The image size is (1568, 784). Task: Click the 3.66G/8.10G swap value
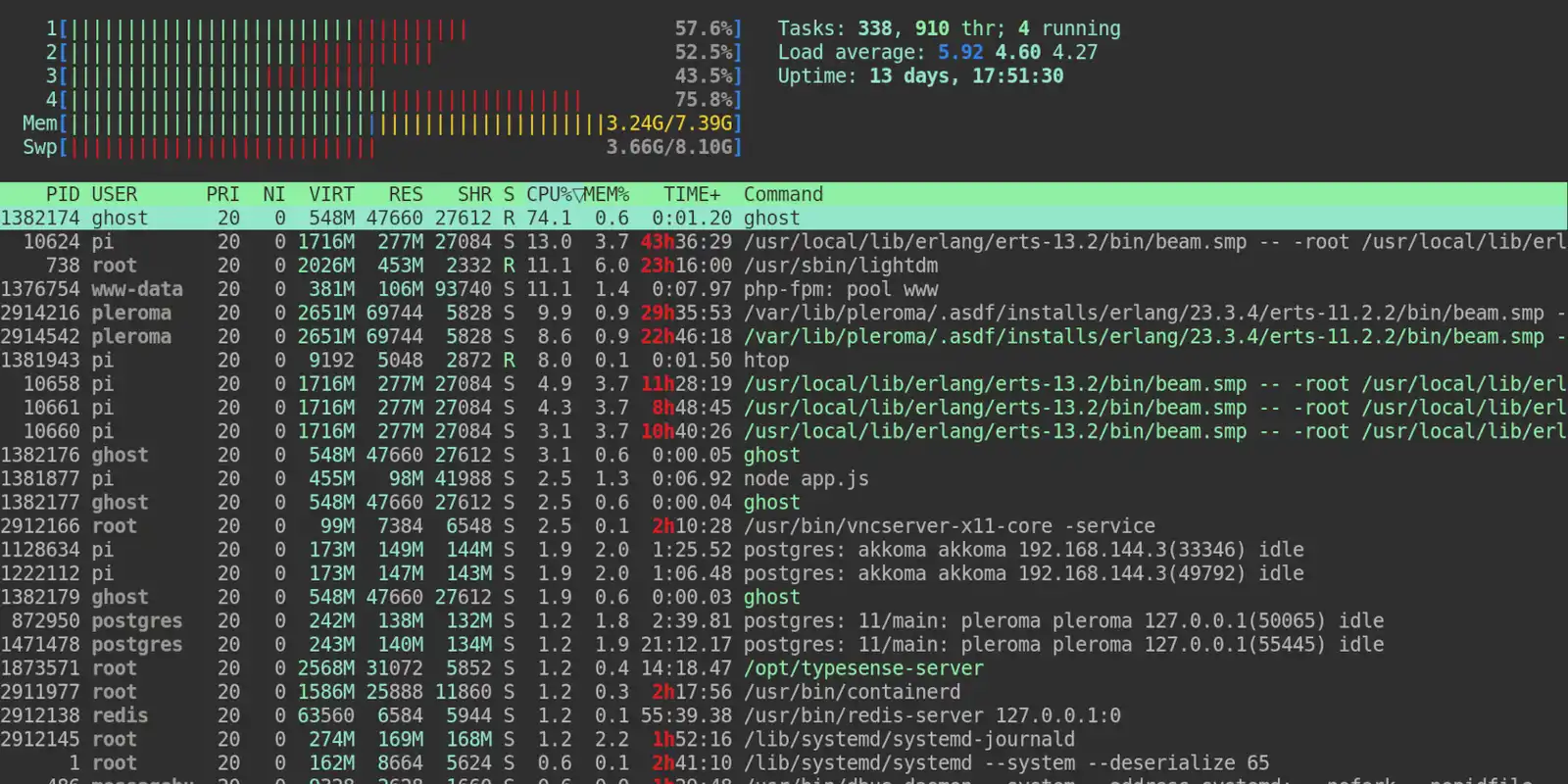pos(669,147)
